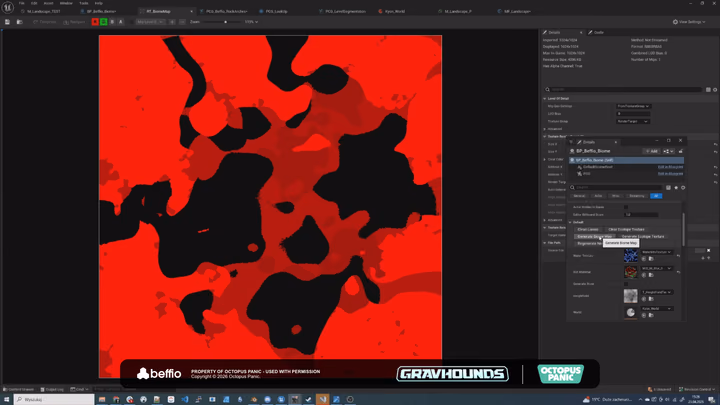Viewport: 720px width, 405px height.
Task: Click the heightfield texture thumbnail
Action: click(x=630, y=296)
